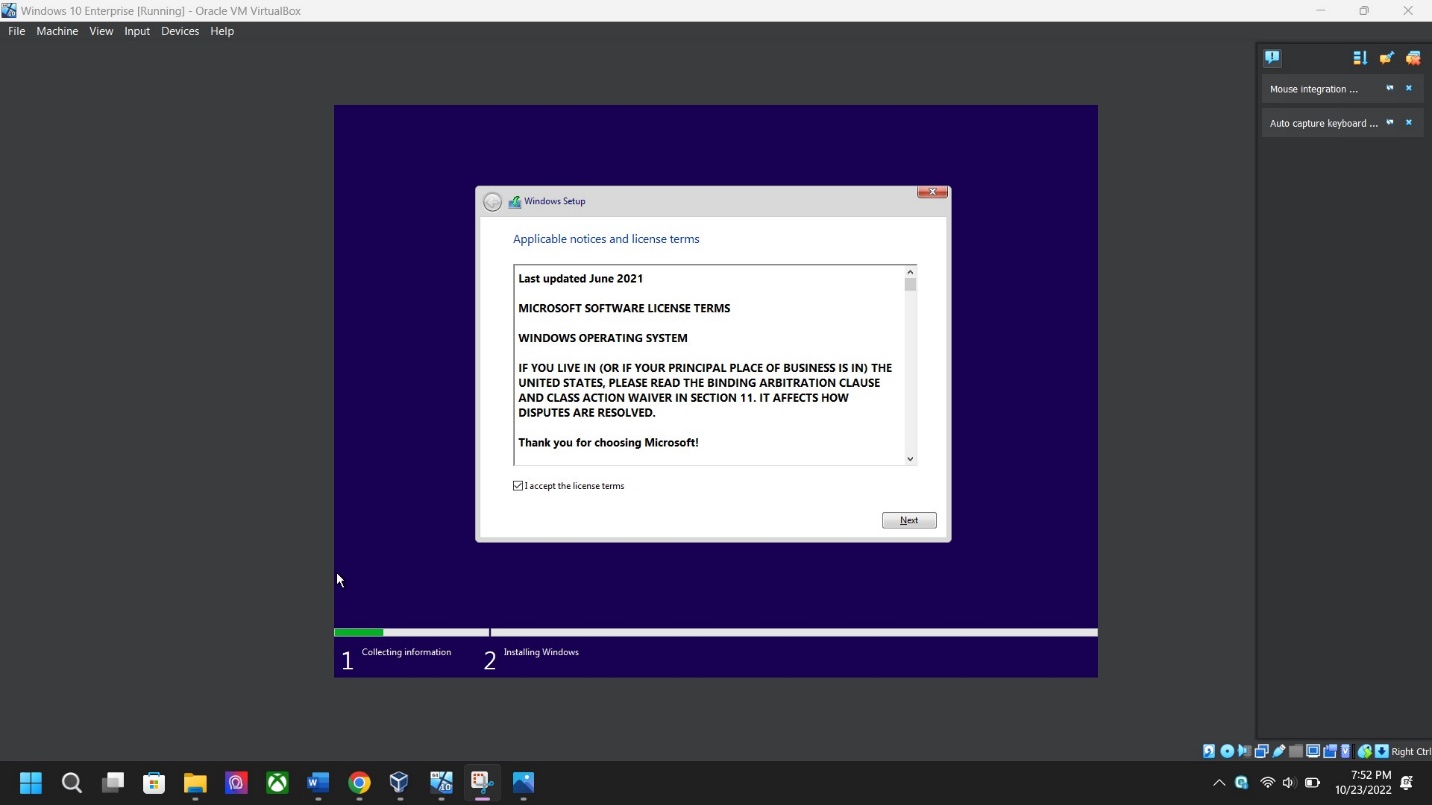This screenshot has height=805, width=1432.
Task: Click the sort notifications icon
Action: click(x=1360, y=58)
